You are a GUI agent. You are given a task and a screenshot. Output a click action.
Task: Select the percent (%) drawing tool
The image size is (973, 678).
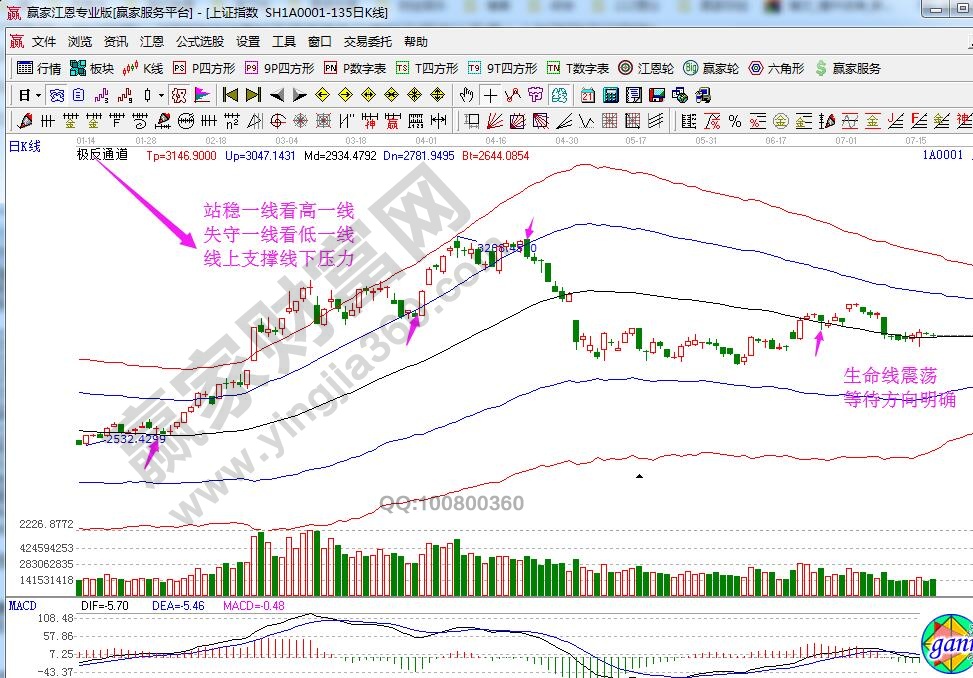point(735,122)
